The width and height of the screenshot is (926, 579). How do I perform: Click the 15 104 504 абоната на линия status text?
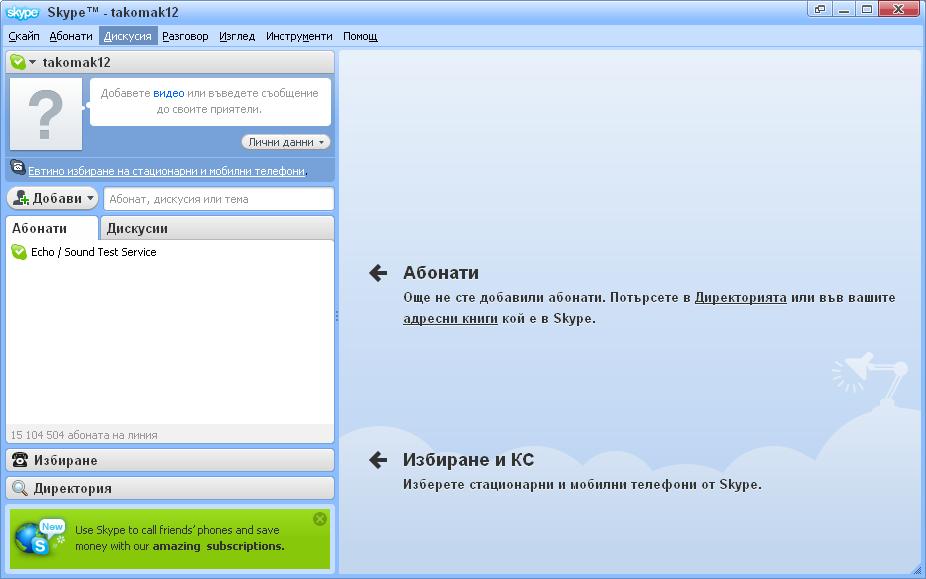[x=84, y=435]
